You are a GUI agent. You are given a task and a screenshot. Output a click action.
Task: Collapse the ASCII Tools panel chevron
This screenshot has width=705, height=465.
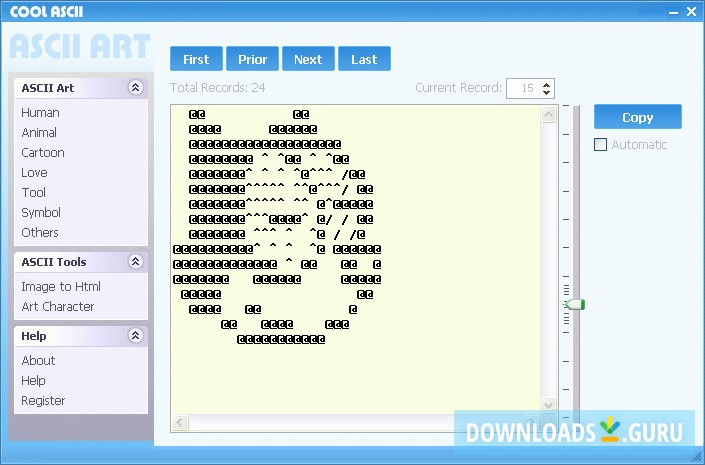[135, 261]
